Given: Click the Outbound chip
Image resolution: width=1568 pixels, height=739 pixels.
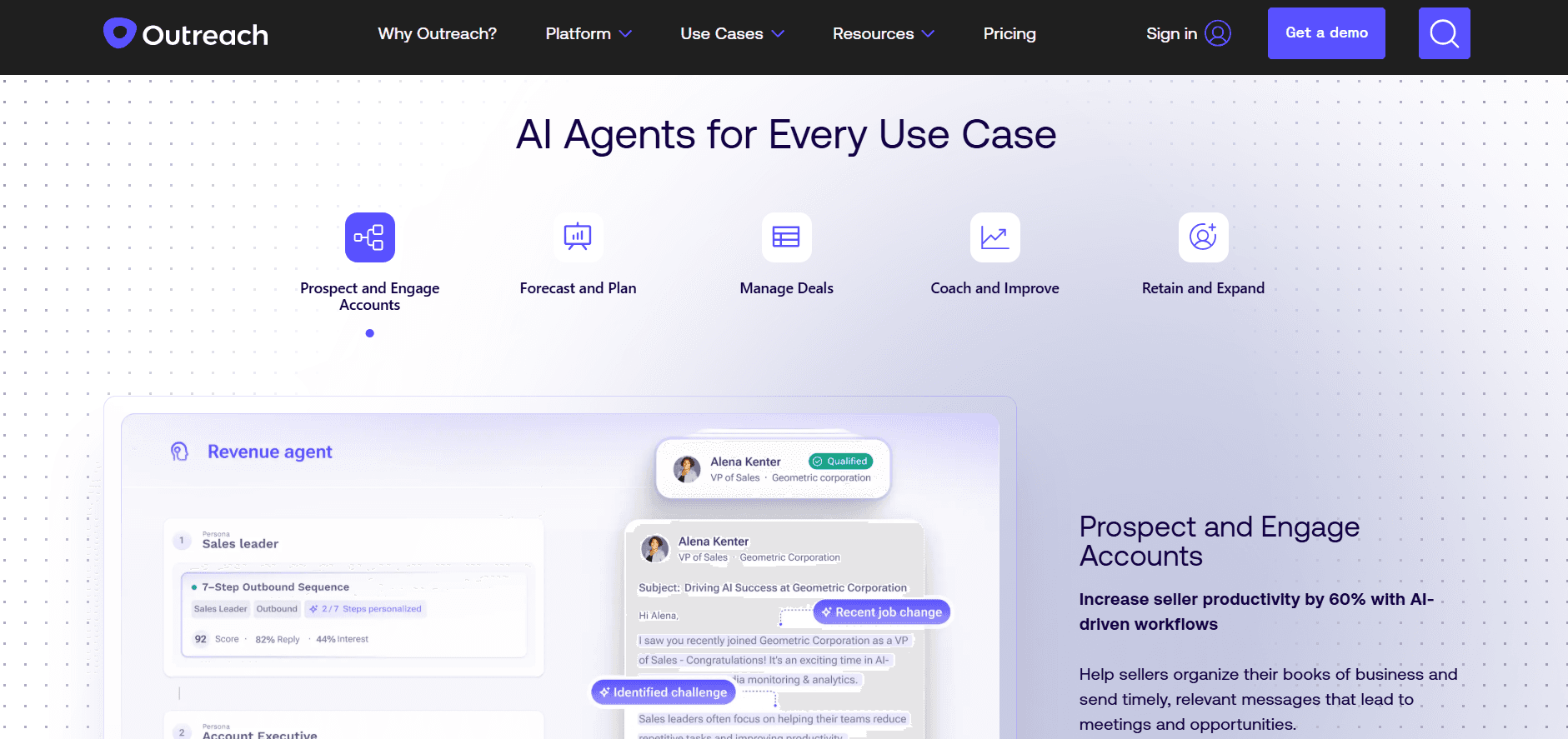Looking at the screenshot, I should 277,609.
